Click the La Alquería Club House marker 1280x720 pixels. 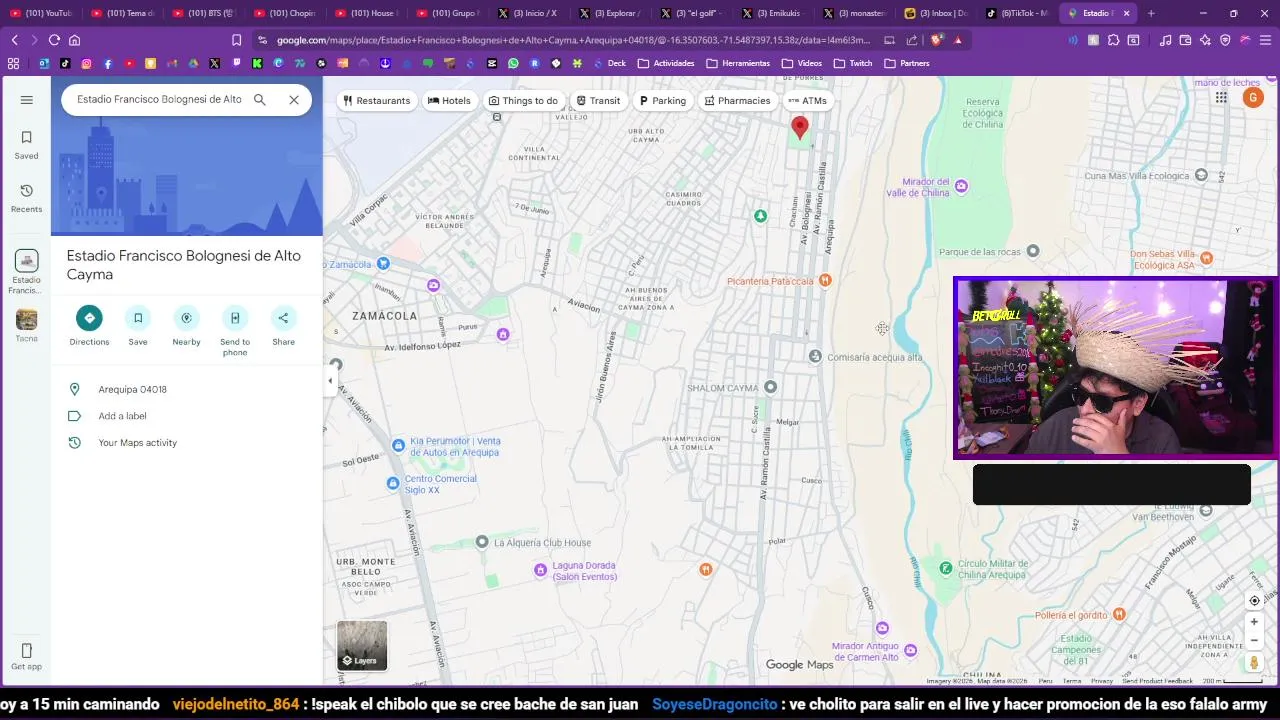[482, 542]
